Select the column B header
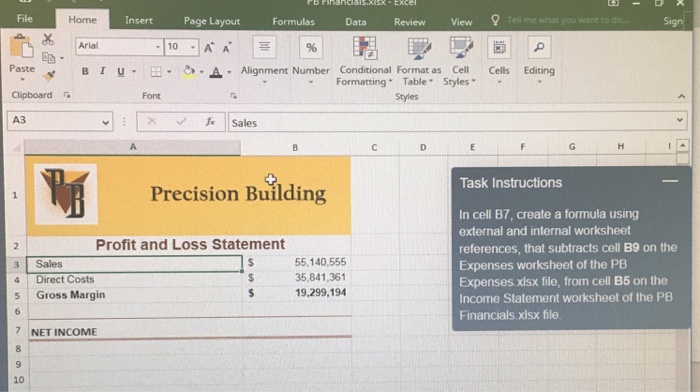The width and height of the screenshot is (700, 392). [x=295, y=147]
